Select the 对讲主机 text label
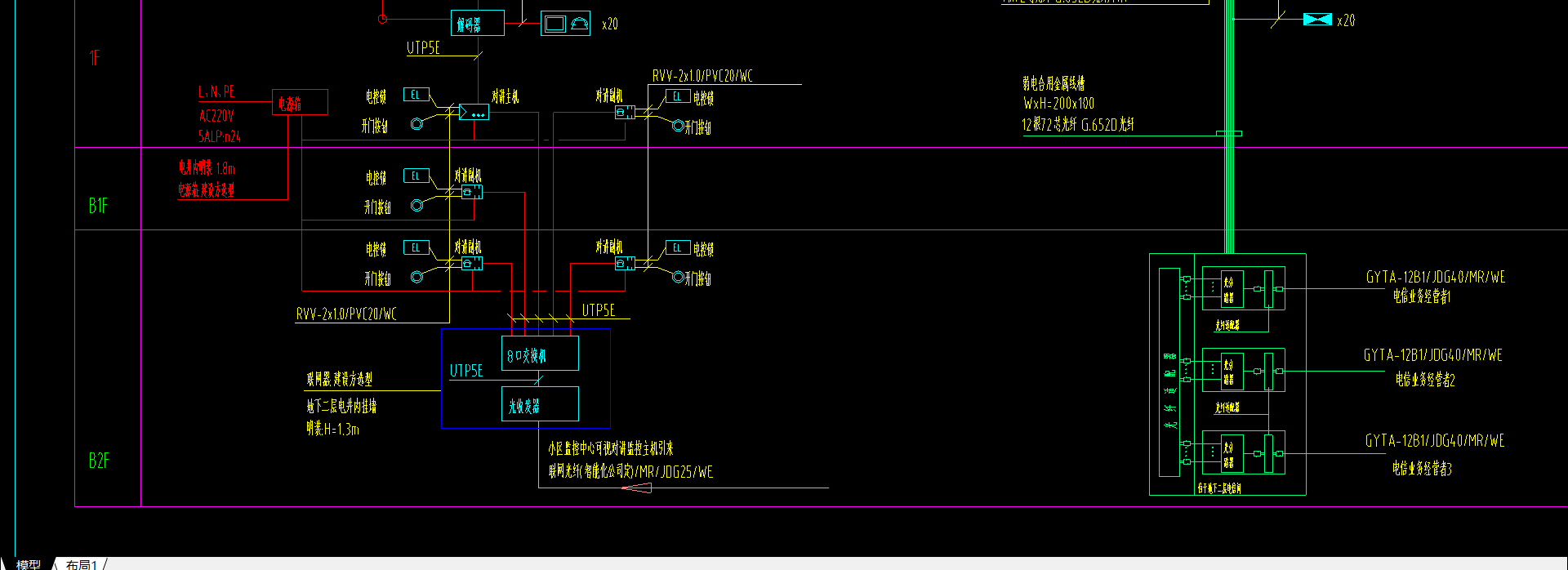This screenshot has width=1568, height=570. click(x=506, y=96)
